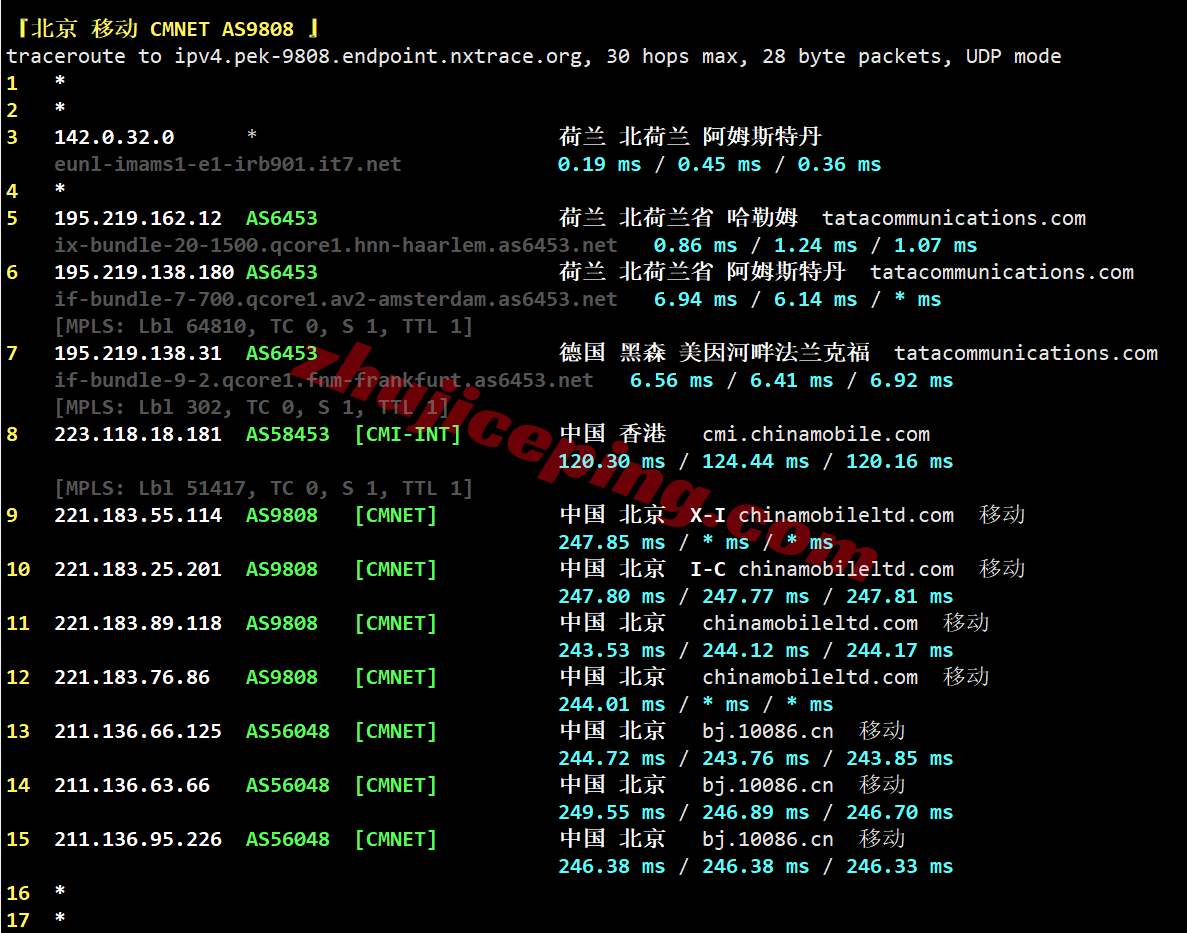Select latency 6.92 ms on hop 7
This screenshot has width=1187, height=933.
[911, 380]
